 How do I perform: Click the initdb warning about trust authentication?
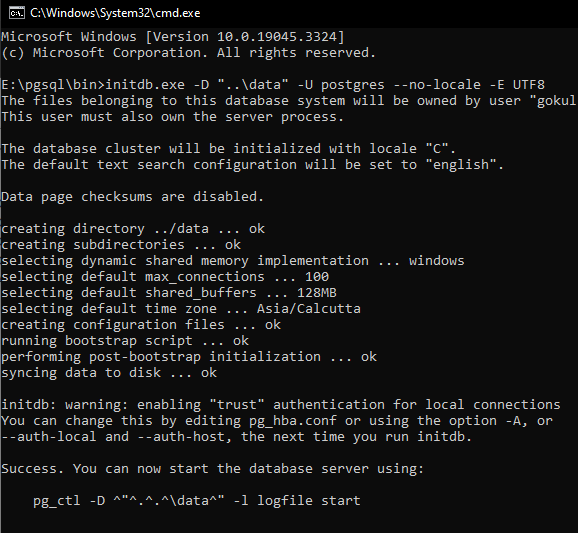[x=281, y=405]
